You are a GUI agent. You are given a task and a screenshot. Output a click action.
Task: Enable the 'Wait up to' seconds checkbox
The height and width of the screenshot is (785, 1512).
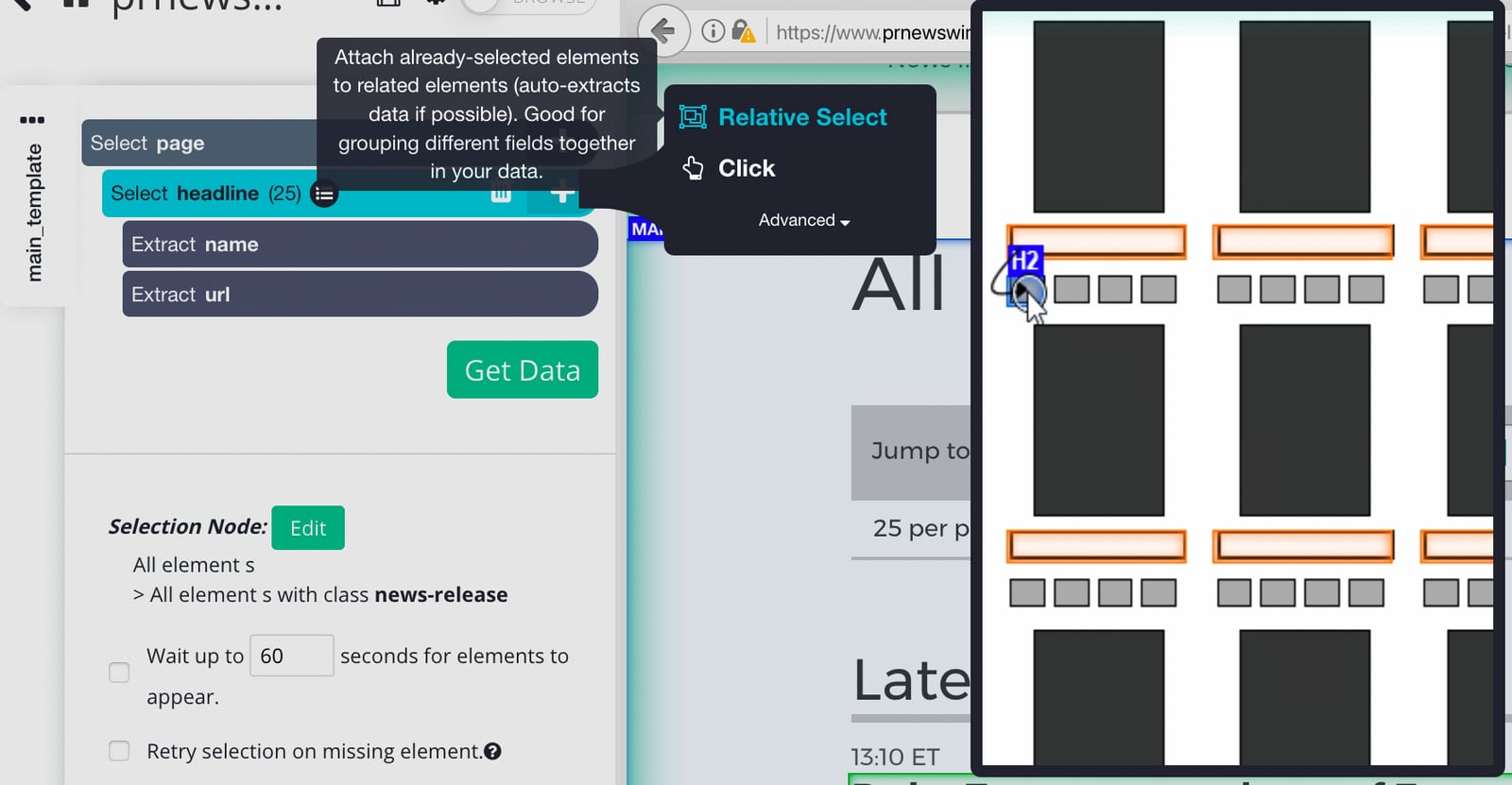point(119,673)
